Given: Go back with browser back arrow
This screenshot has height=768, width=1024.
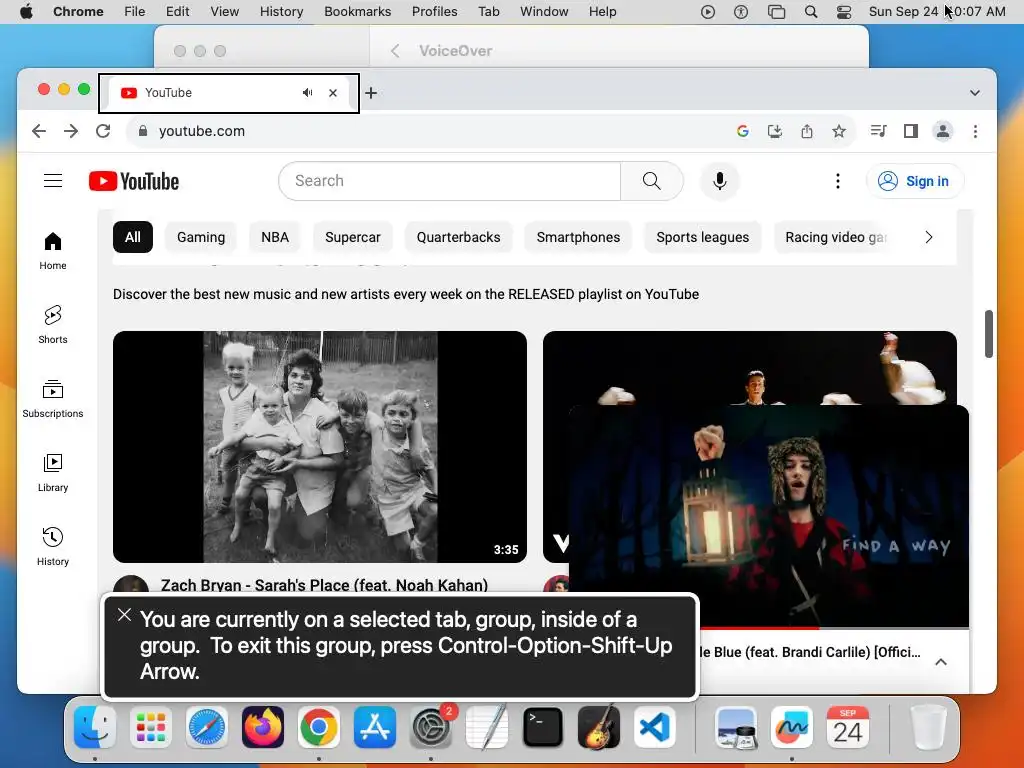Looking at the screenshot, I should 39,131.
